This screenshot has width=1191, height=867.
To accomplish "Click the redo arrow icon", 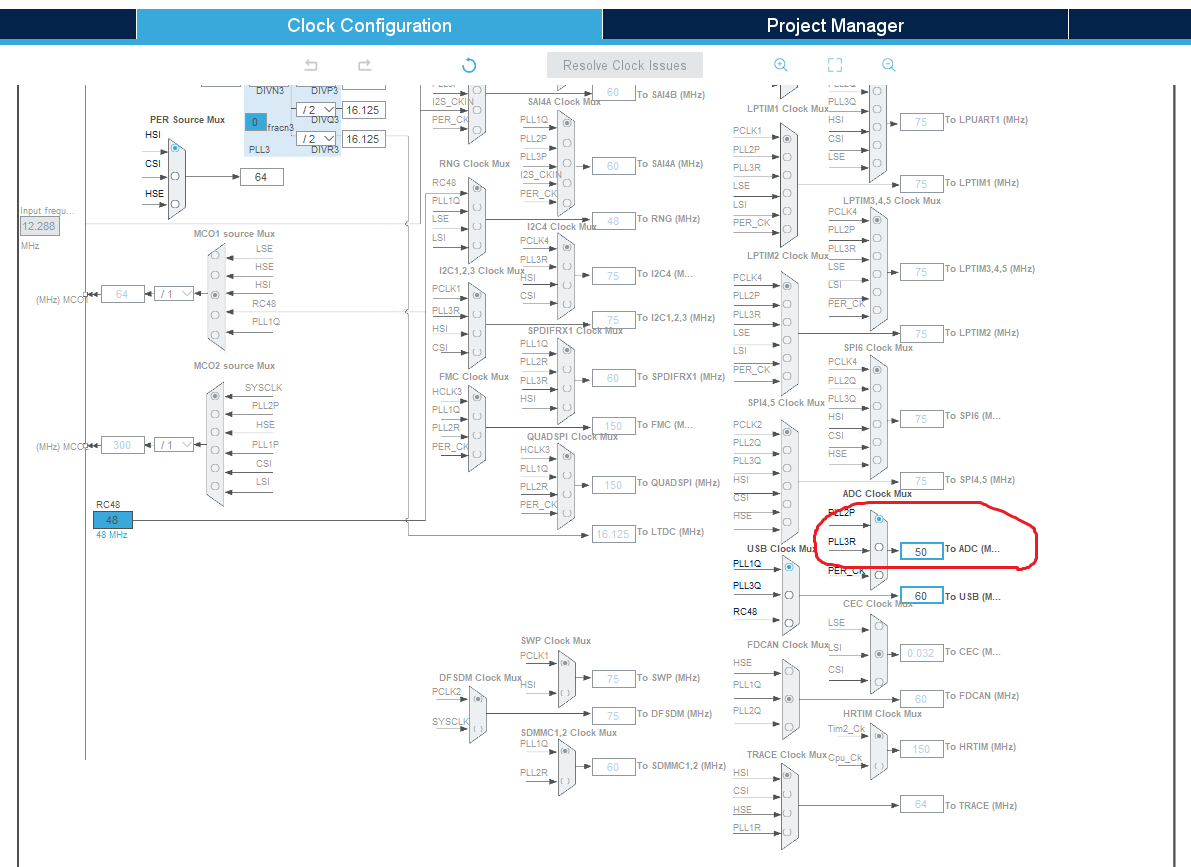I will click(x=364, y=65).
